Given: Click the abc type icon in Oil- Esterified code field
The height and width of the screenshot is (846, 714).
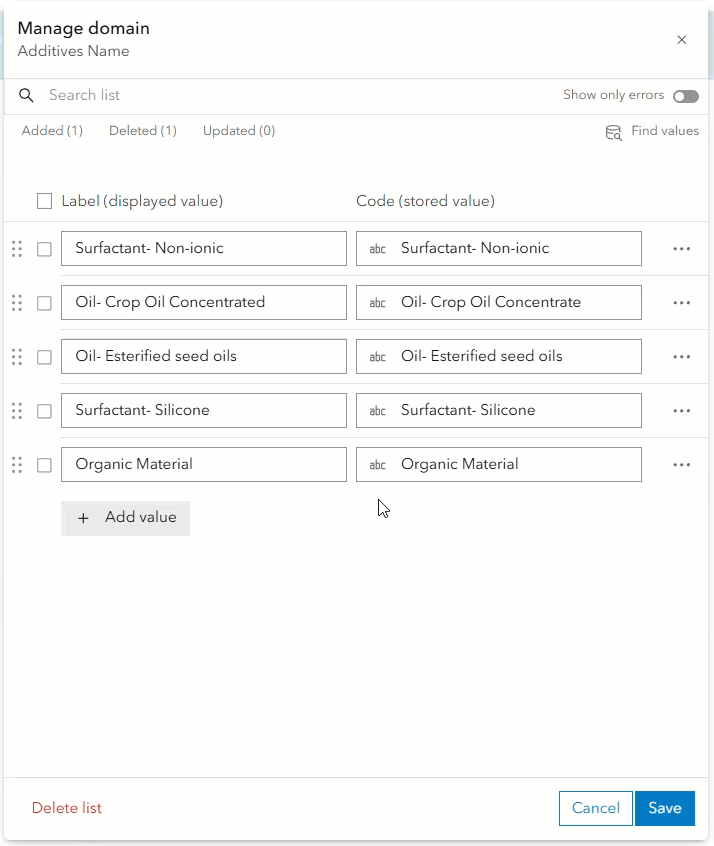Looking at the screenshot, I should click(378, 357).
